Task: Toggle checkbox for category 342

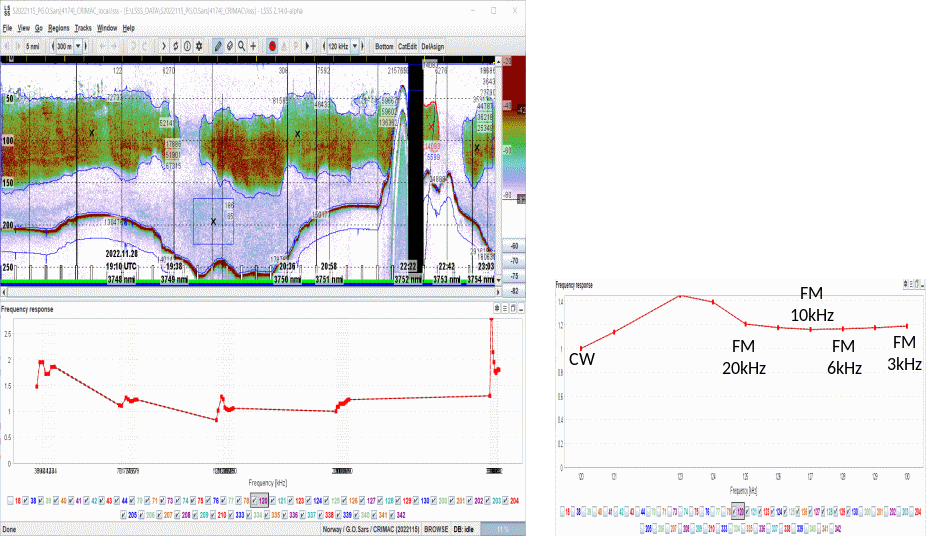Action: pyautogui.click(x=392, y=515)
